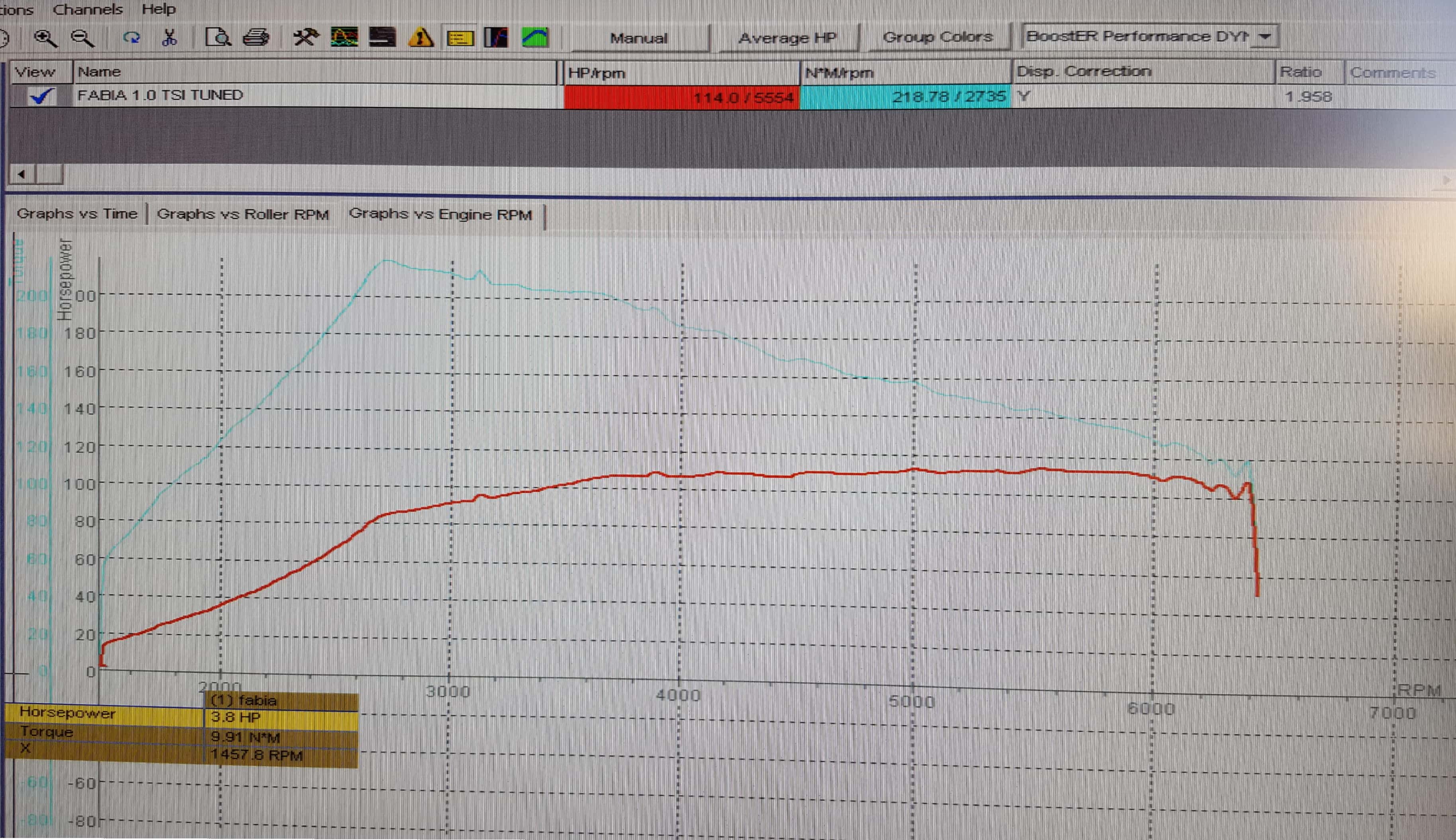This screenshot has width=1456, height=840.
Task: Click the Group Colors button
Action: 937,37
